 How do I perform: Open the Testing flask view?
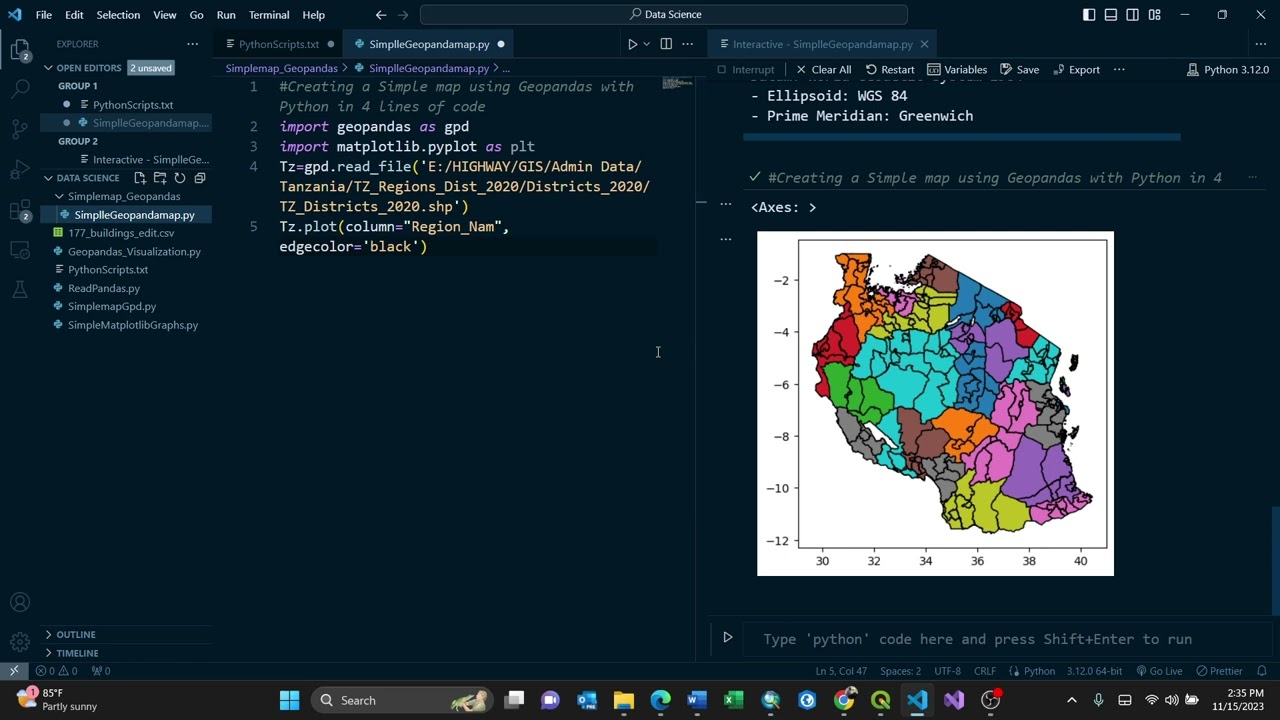(x=20, y=290)
